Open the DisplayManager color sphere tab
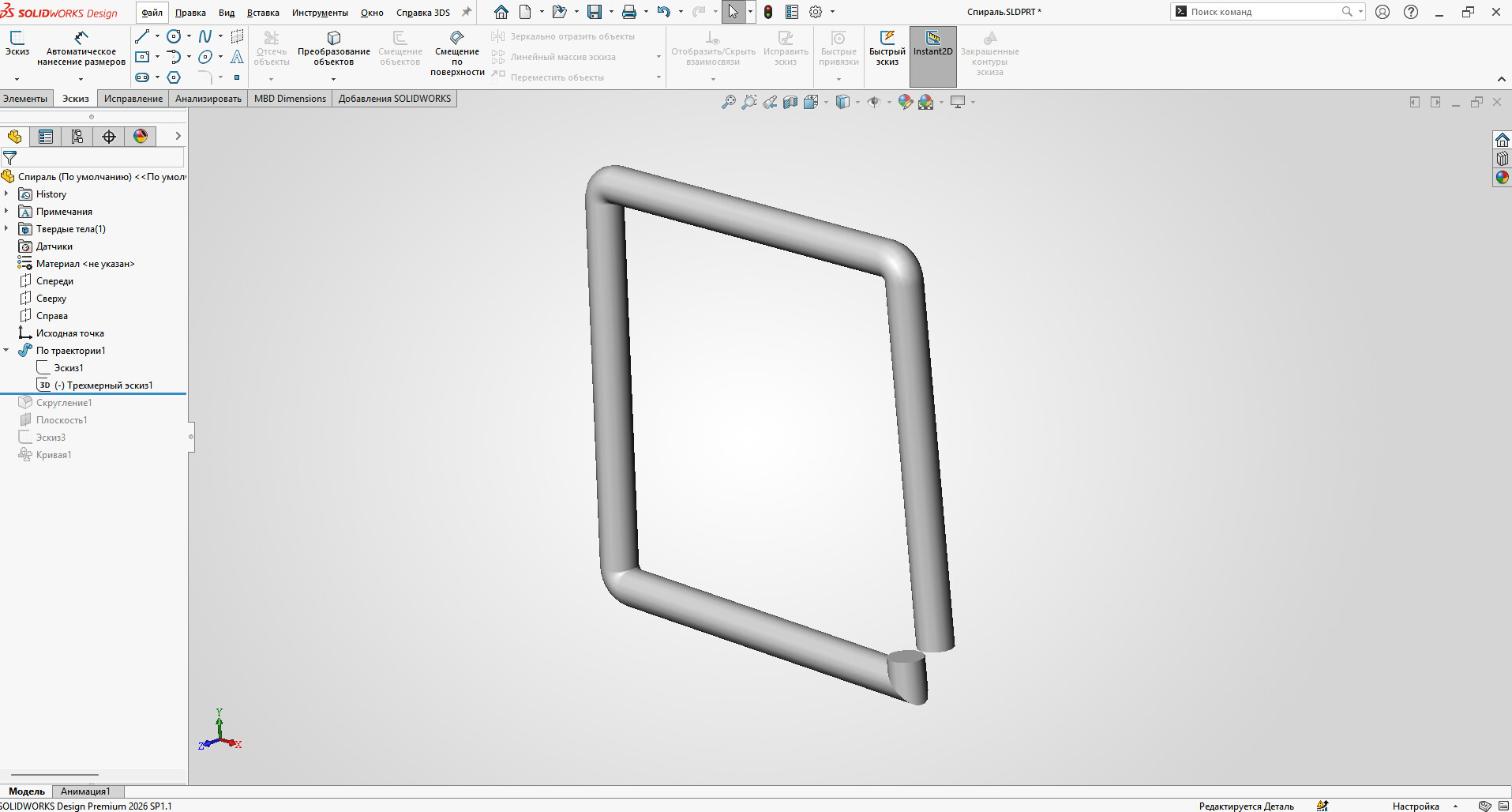The height and width of the screenshot is (812, 1512). 141,137
